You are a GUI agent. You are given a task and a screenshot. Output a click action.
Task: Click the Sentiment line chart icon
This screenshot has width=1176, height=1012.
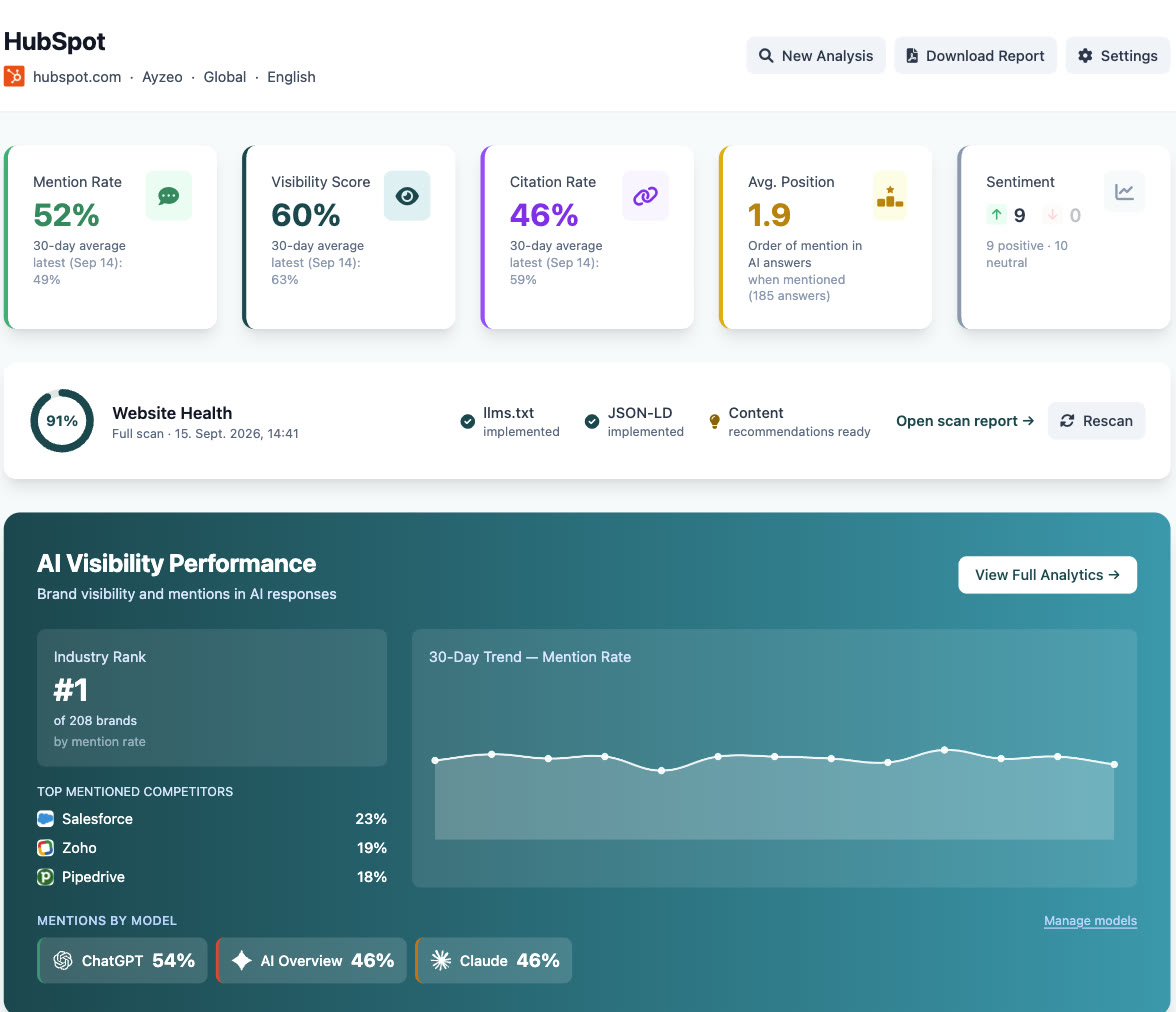[x=1124, y=192]
